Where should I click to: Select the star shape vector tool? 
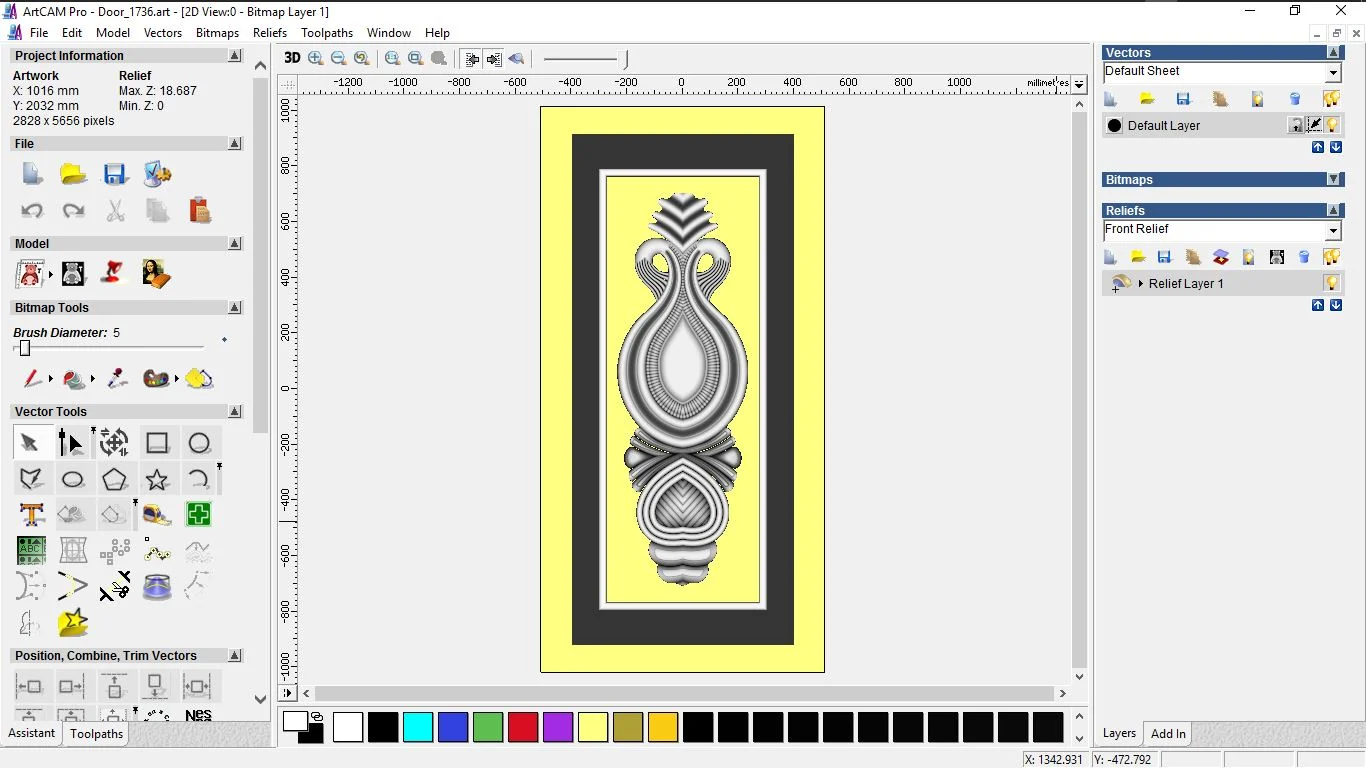point(157,479)
